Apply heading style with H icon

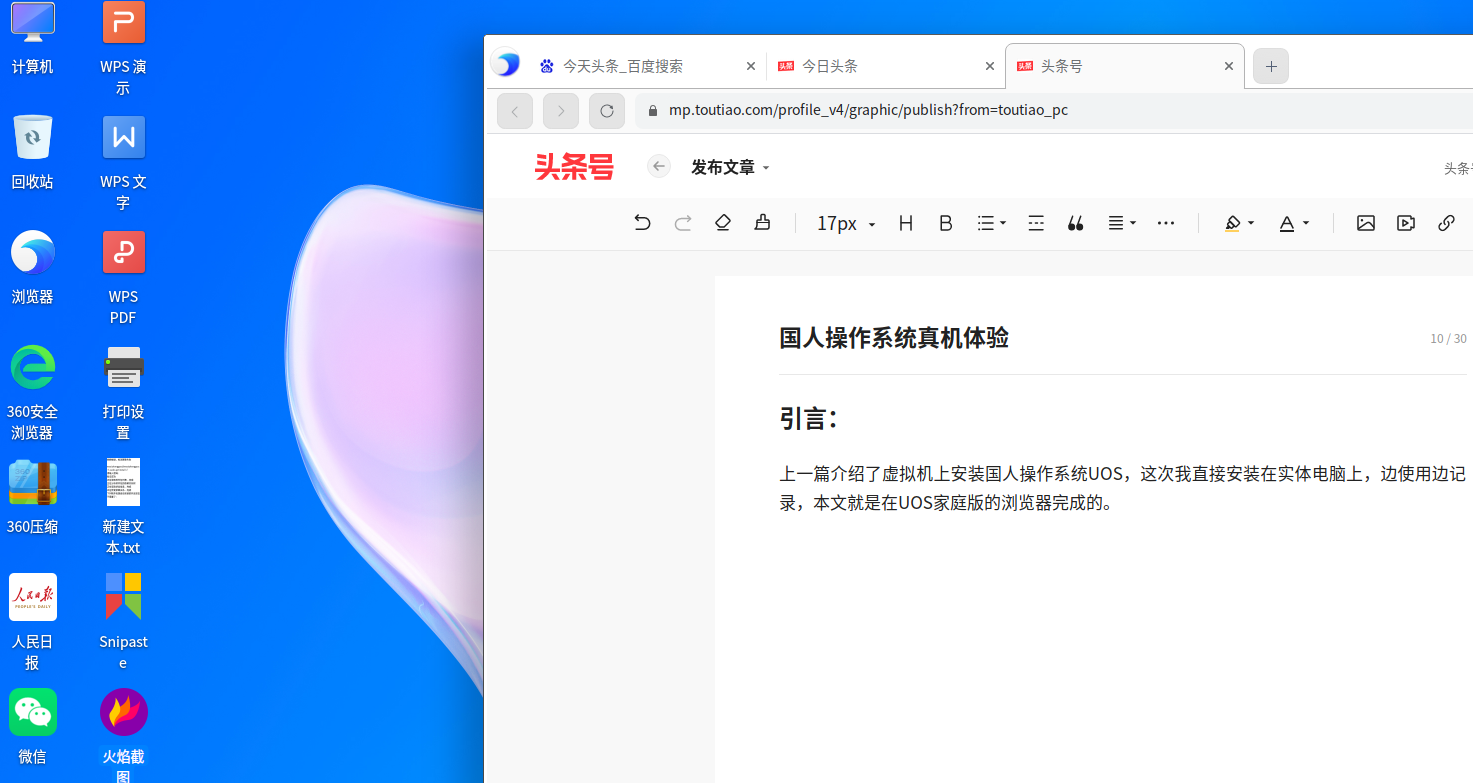point(906,223)
